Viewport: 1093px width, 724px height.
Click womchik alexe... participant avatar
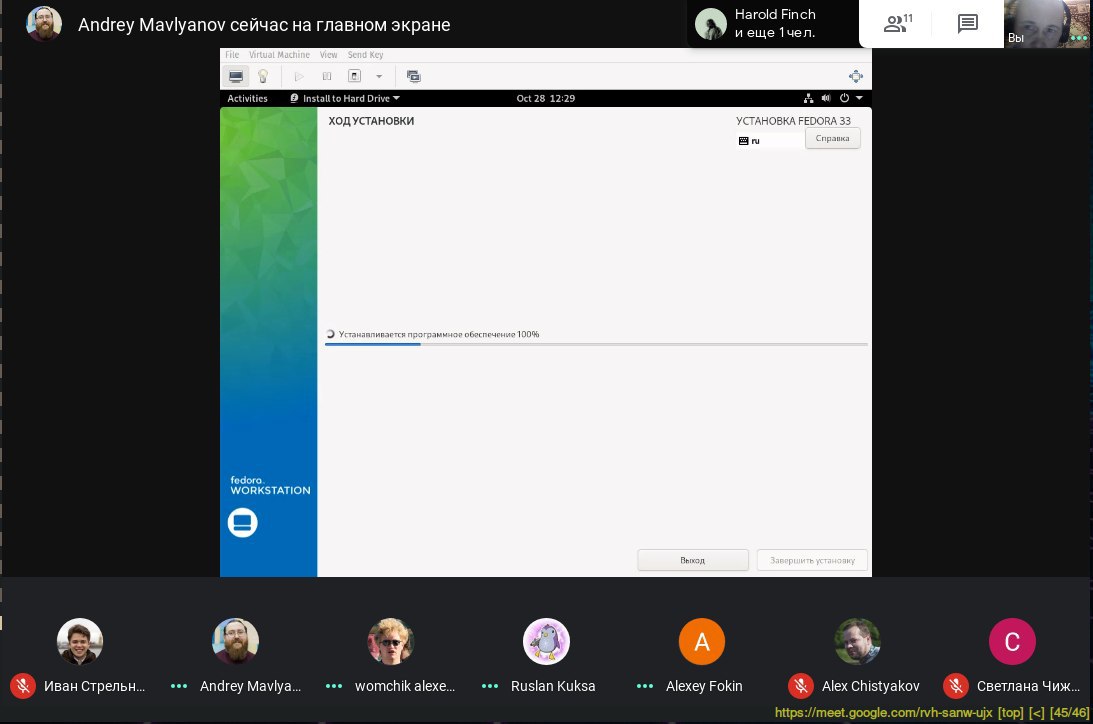(x=391, y=641)
